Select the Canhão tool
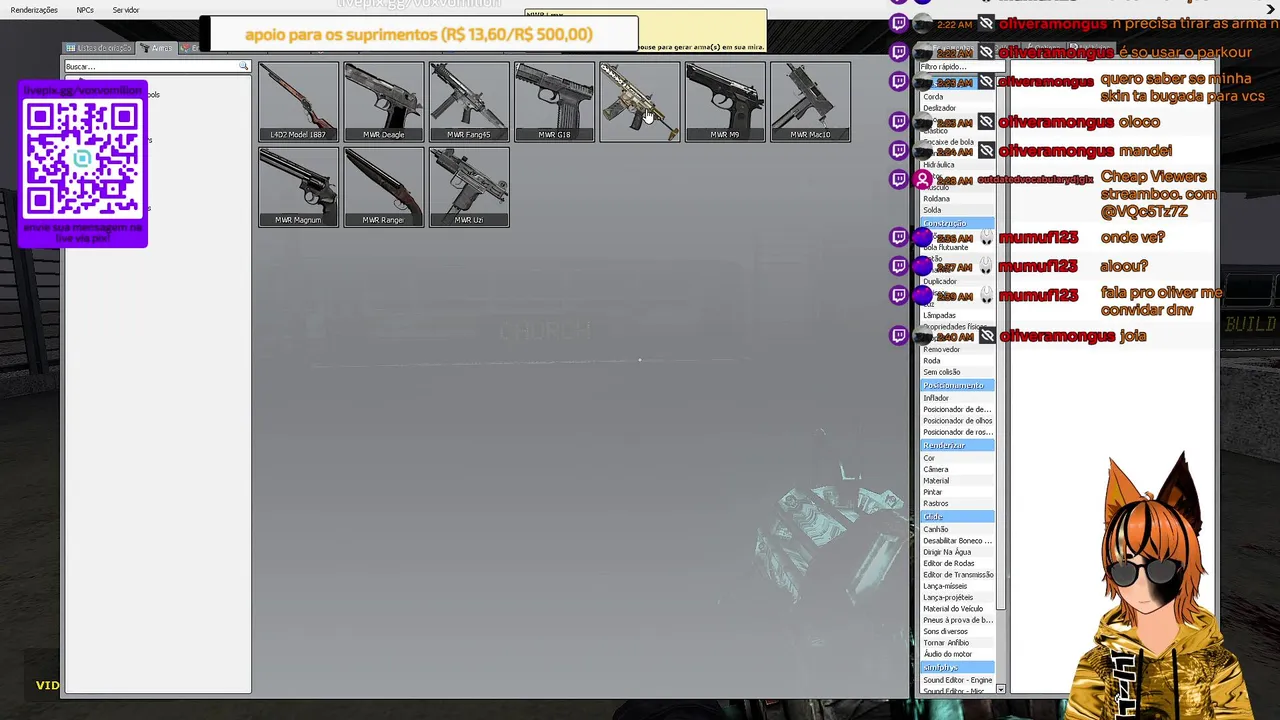 957,529
